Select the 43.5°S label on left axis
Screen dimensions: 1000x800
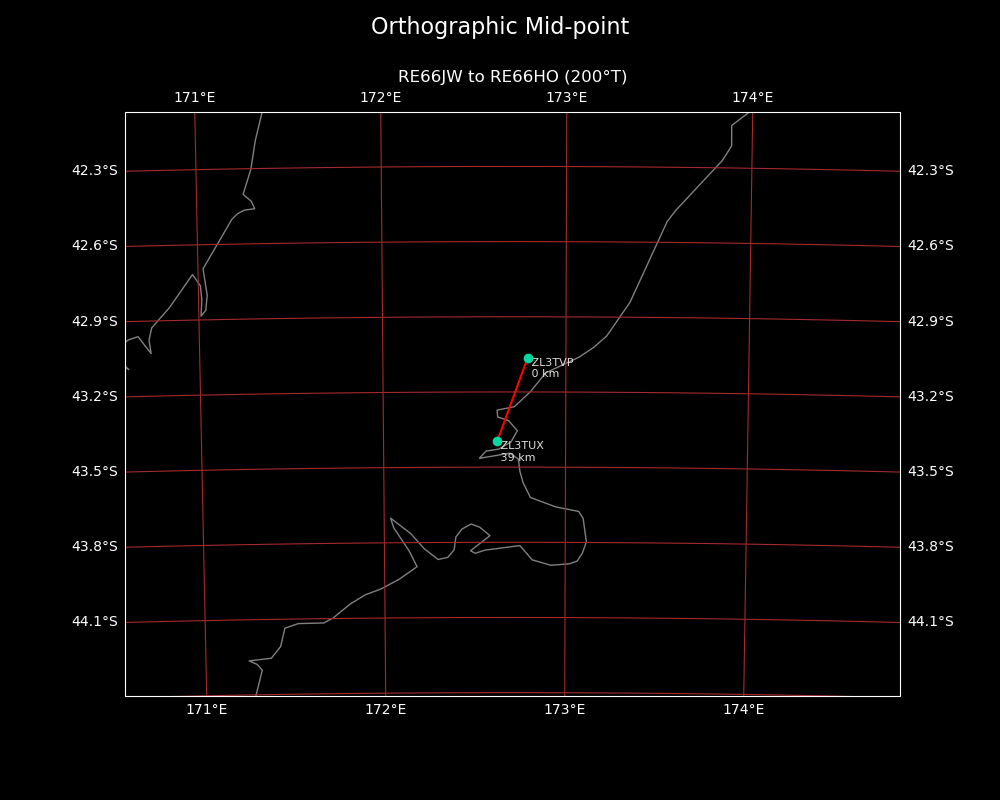pos(94,471)
